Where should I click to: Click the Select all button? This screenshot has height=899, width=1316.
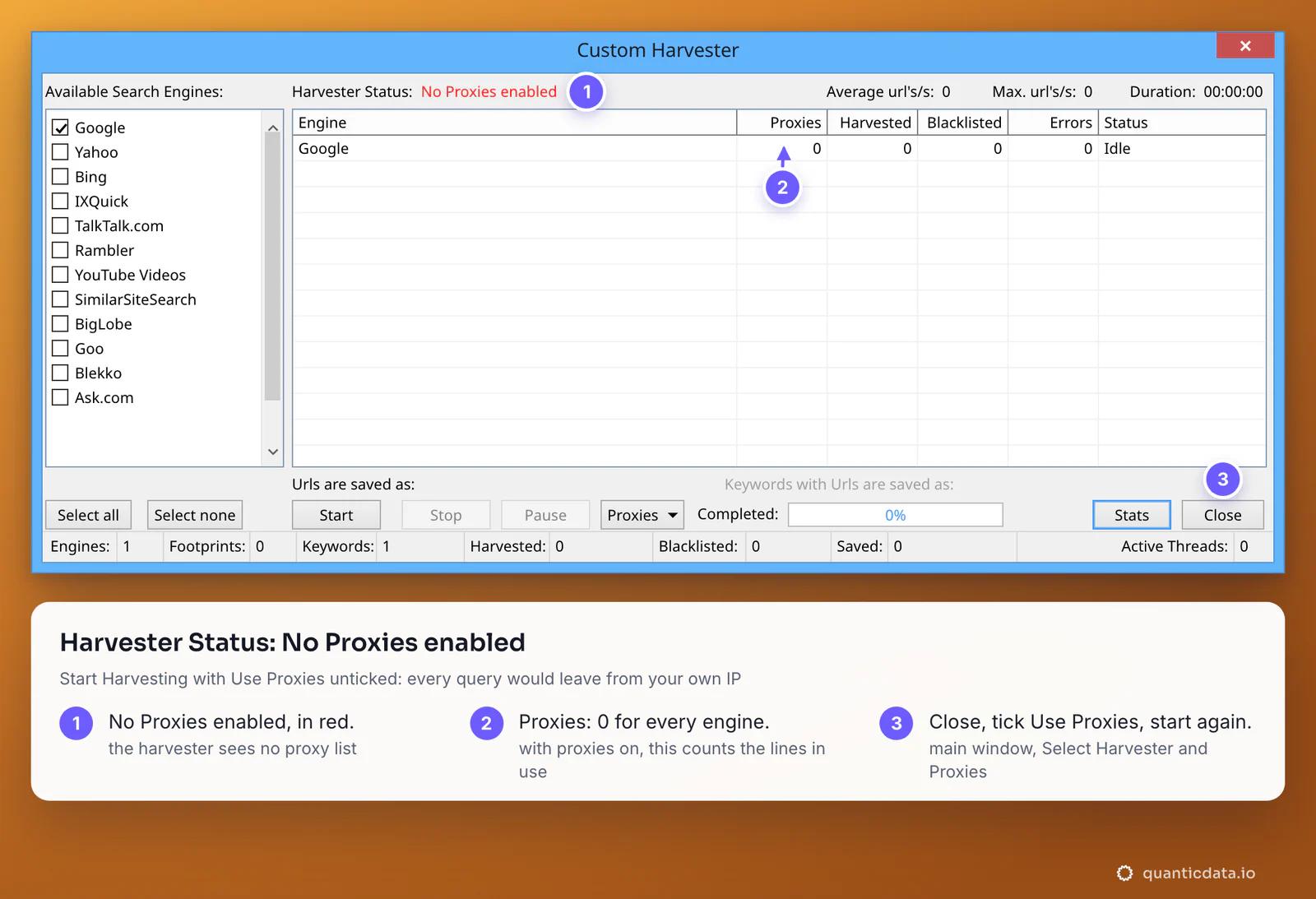88,515
